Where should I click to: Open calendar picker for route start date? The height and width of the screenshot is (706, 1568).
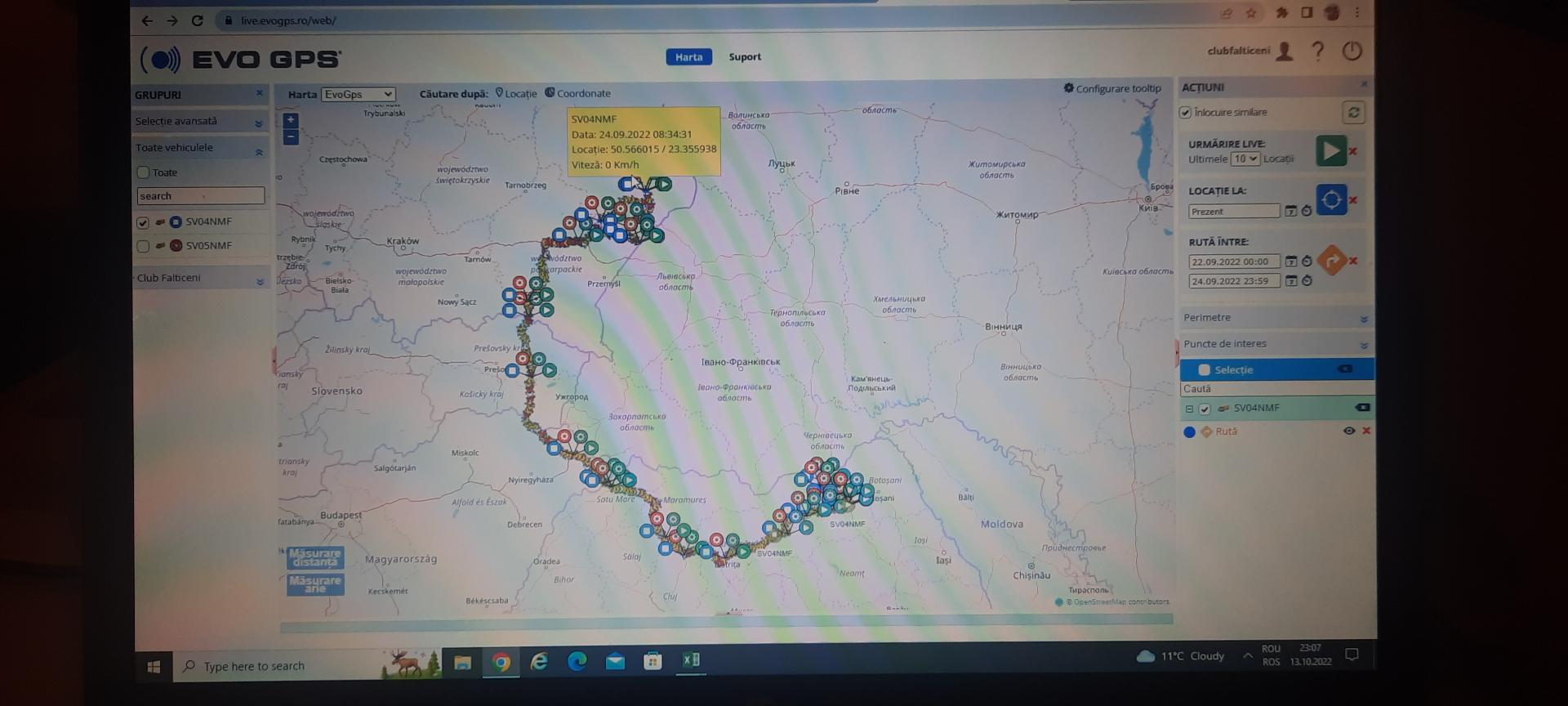tap(1291, 261)
